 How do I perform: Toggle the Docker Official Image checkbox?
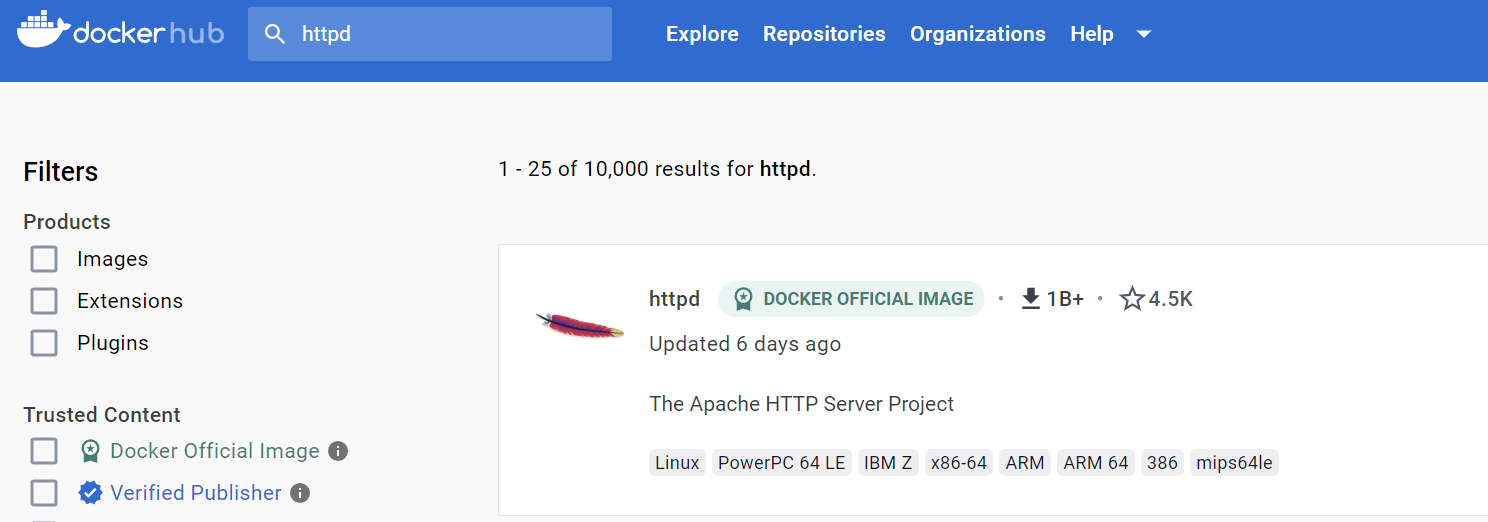tap(44, 451)
